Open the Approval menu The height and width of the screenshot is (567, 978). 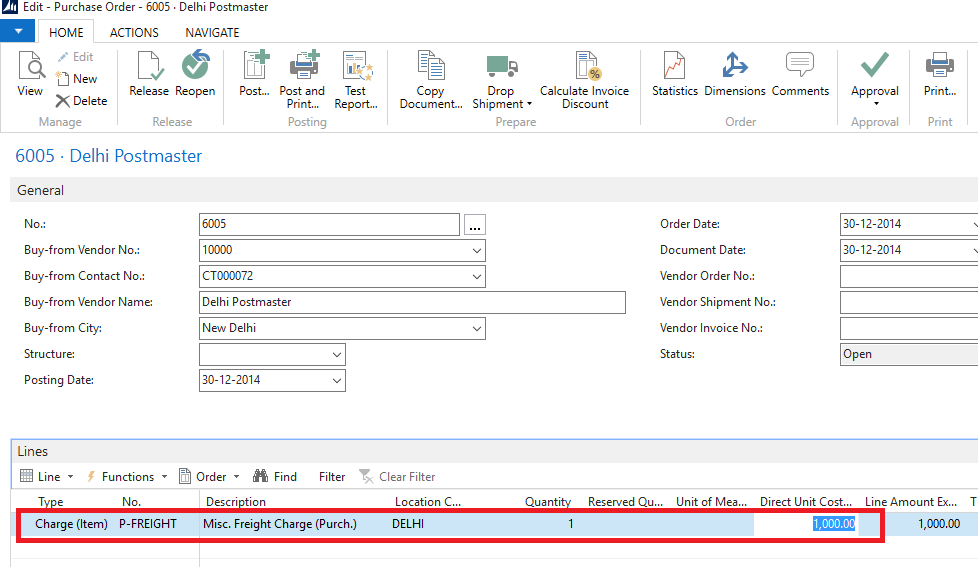pyautogui.click(x=875, y=78)
